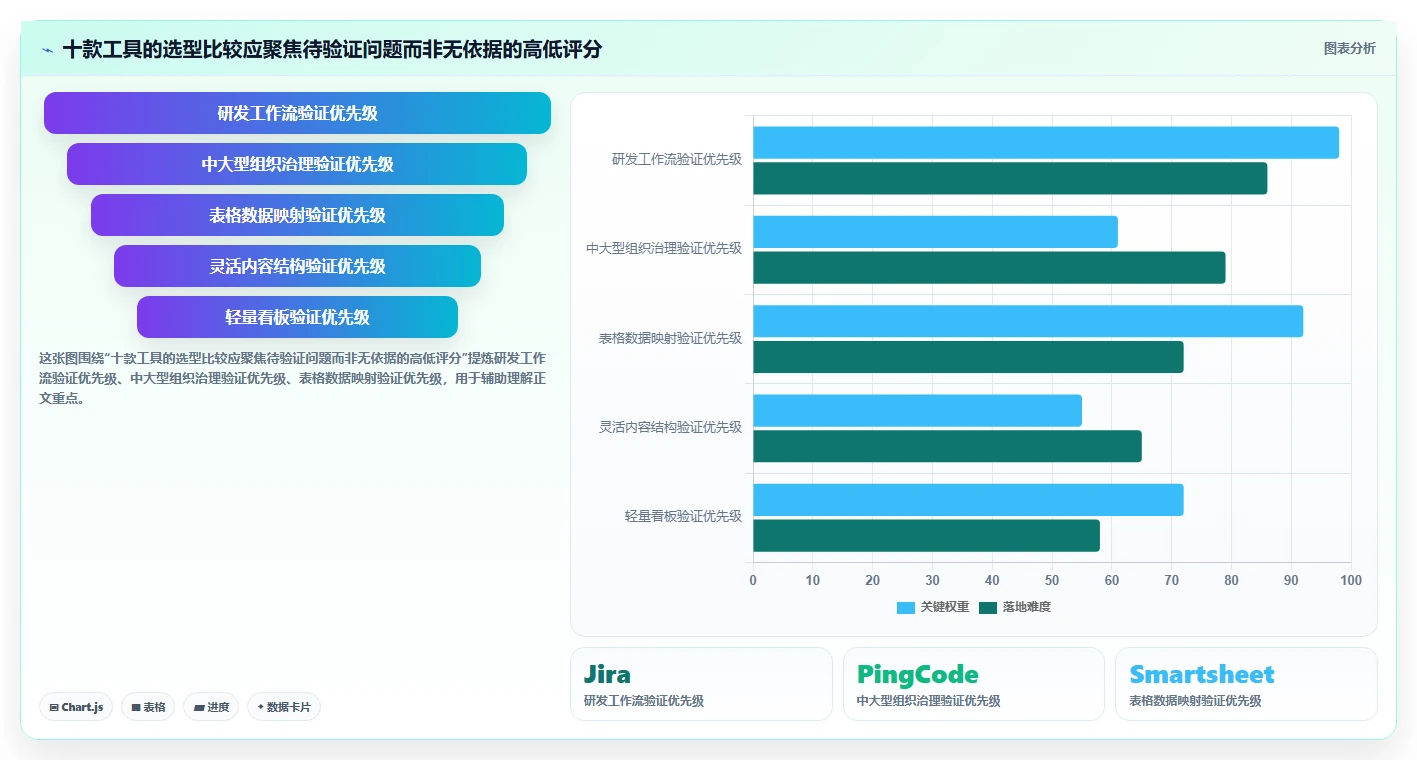Click the x-axis value 50
1417x760 pixels.
(1052, 580)
